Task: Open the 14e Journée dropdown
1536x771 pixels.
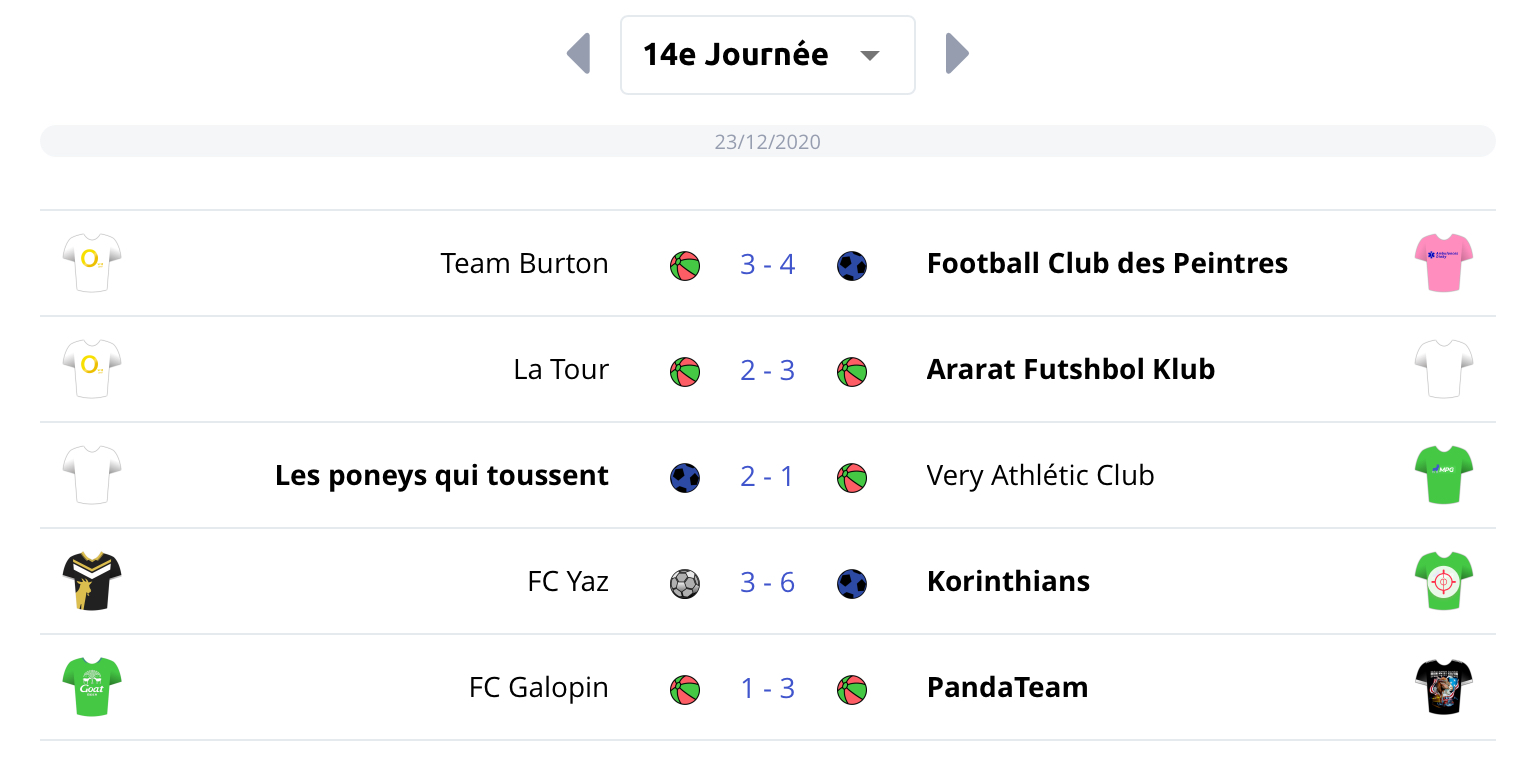Action: pyautogui.click(x=767, y=55)
